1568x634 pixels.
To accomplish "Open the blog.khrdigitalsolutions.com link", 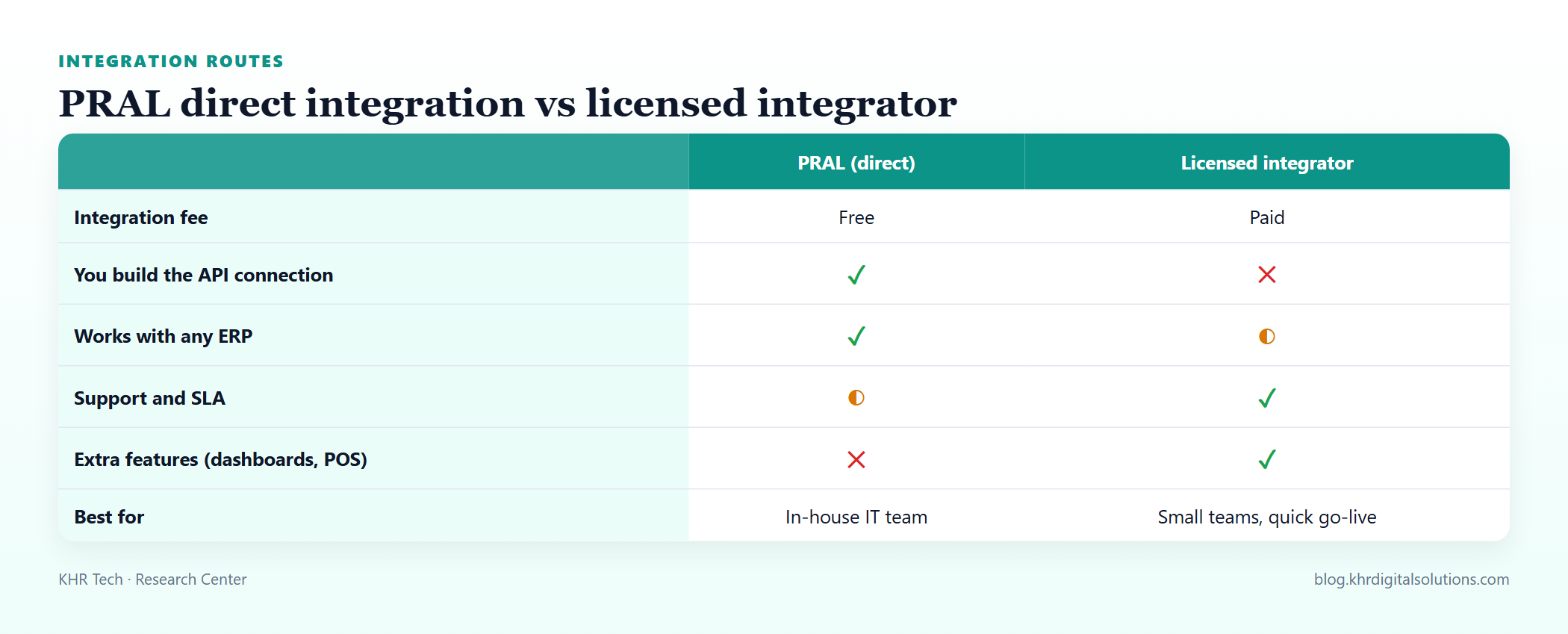I will [x=1411, y=579].
